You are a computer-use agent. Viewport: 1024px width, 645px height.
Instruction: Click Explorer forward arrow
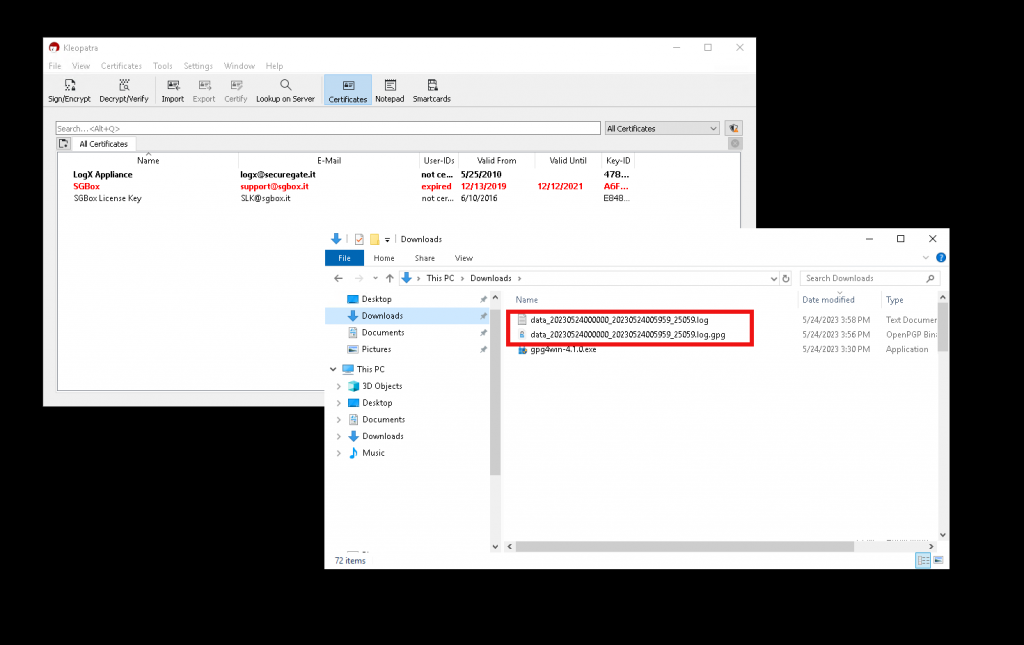pos(359,278)
